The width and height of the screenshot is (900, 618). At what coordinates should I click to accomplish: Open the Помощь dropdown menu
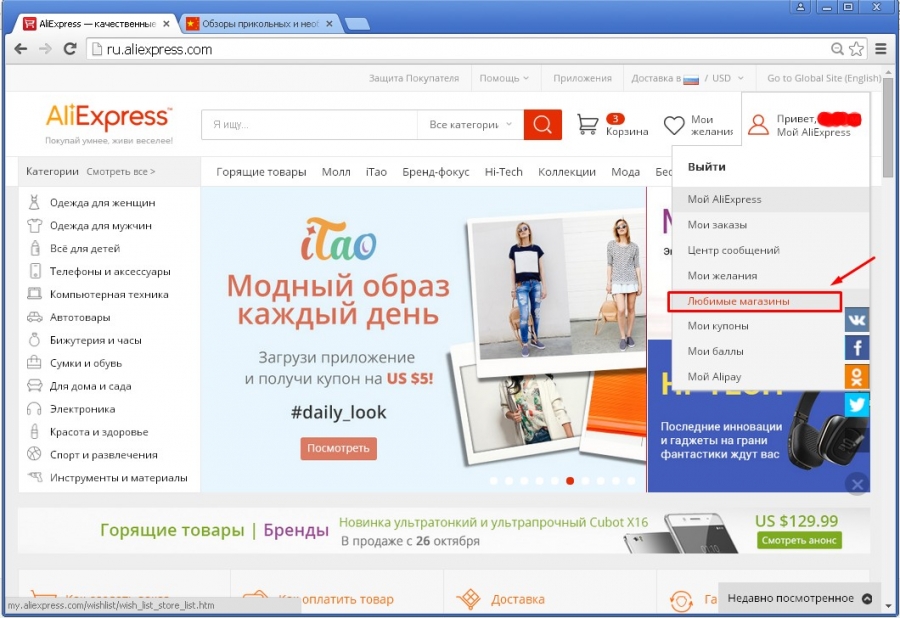tap(504, 78)
